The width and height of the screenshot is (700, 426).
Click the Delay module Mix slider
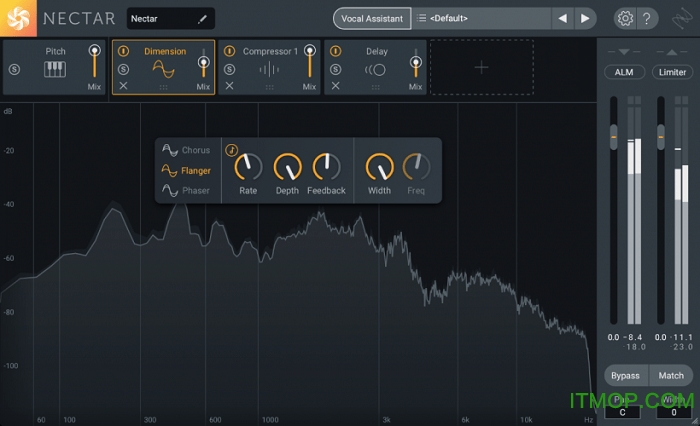(x=415, y=63)
